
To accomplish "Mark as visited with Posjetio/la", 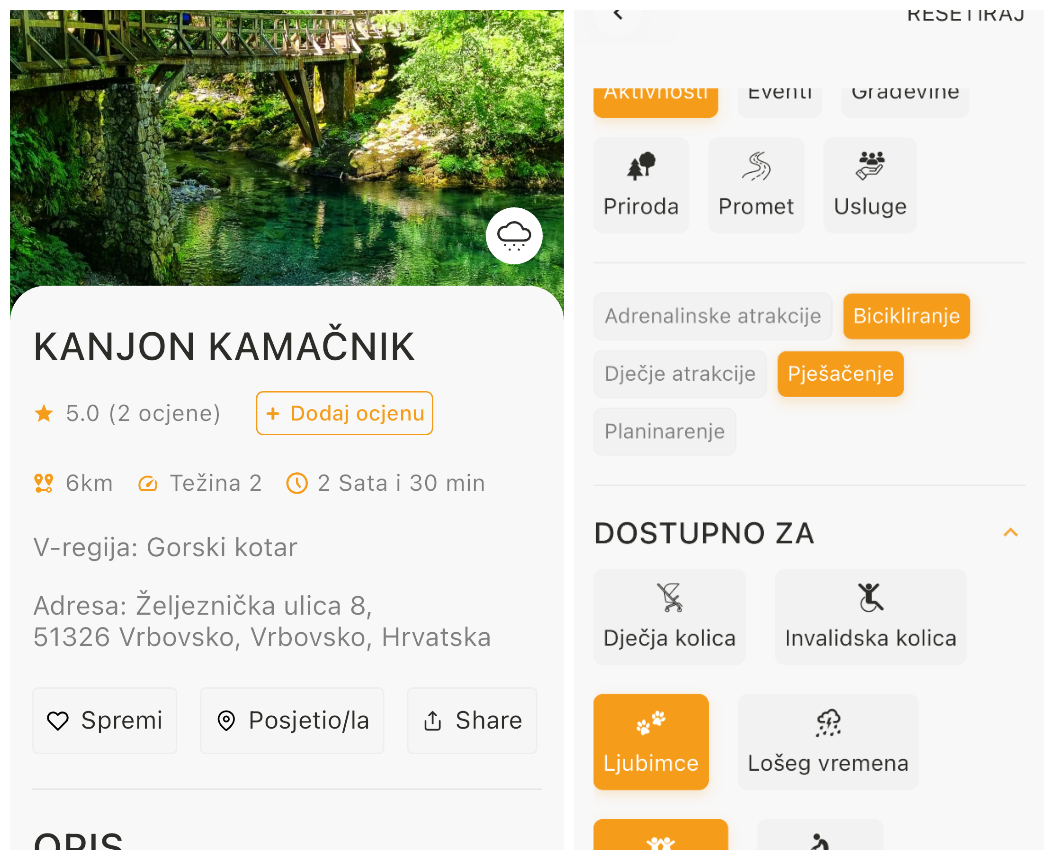I will pos(292,720).
